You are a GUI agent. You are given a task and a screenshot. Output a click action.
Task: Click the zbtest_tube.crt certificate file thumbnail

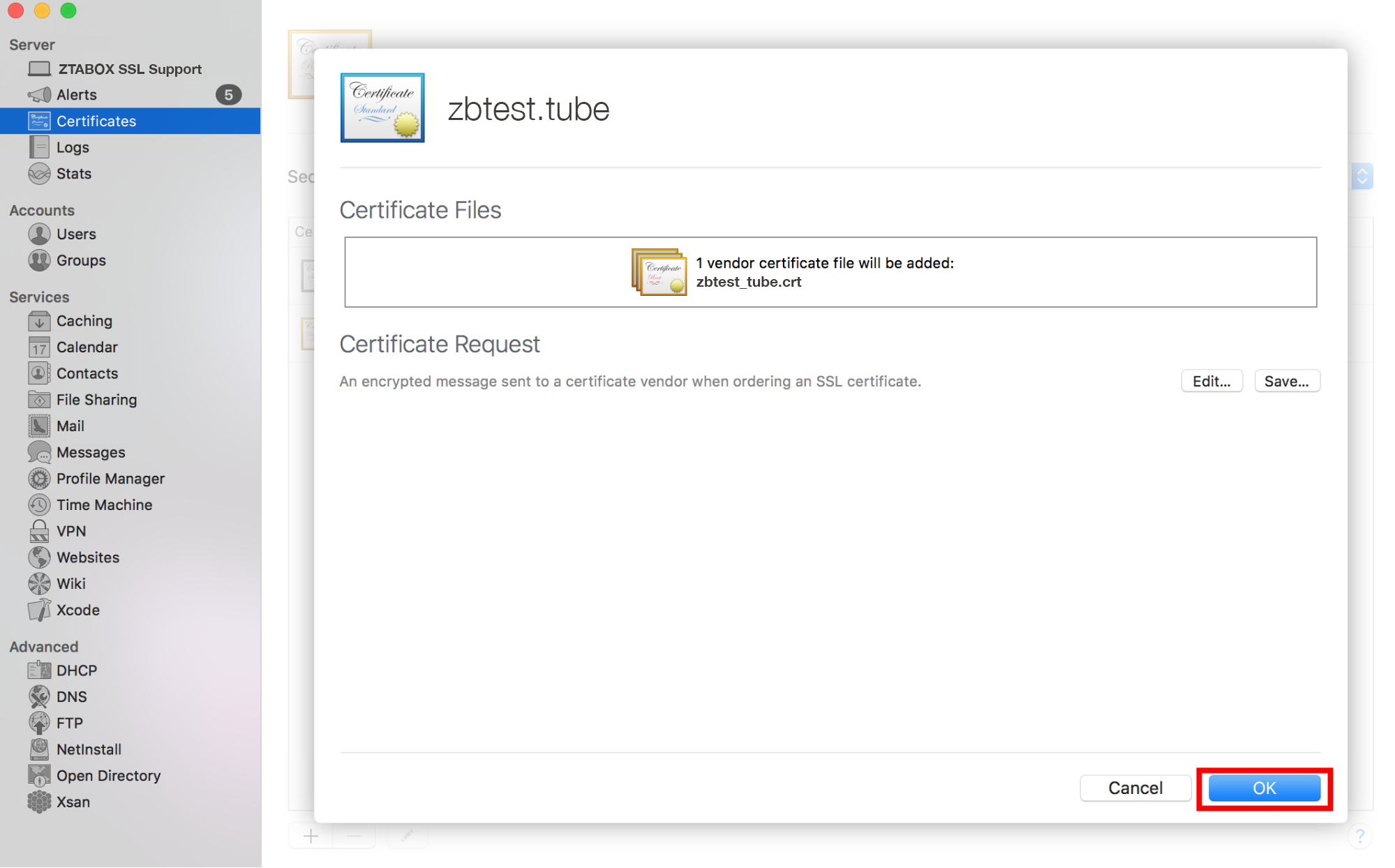(x=659, y=272)
